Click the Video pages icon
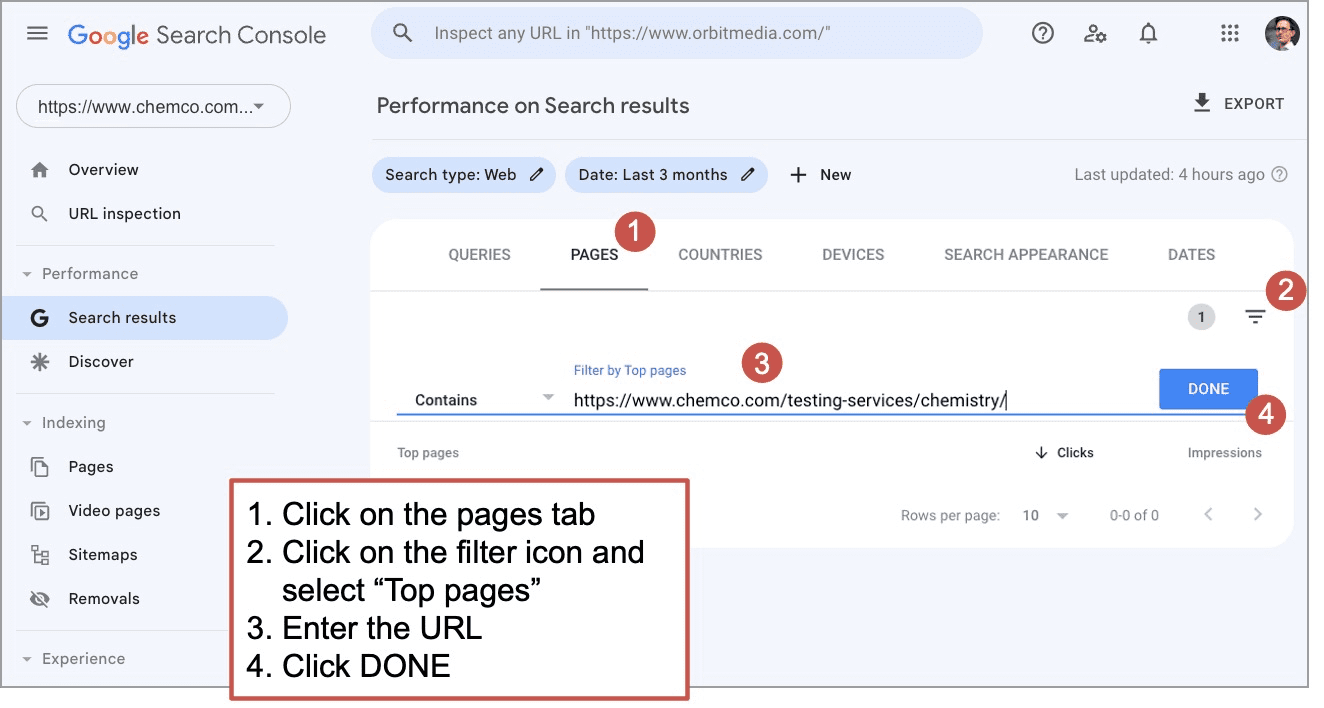 pyautogui.click(x=40, y=511)
